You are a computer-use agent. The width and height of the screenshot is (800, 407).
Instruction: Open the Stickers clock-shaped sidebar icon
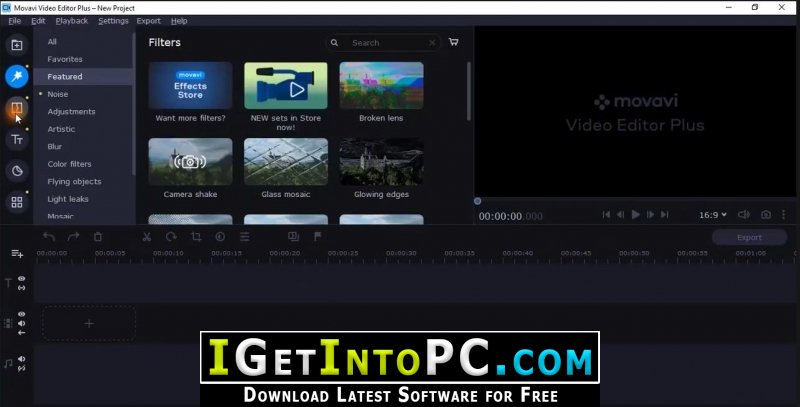point(17,171)
